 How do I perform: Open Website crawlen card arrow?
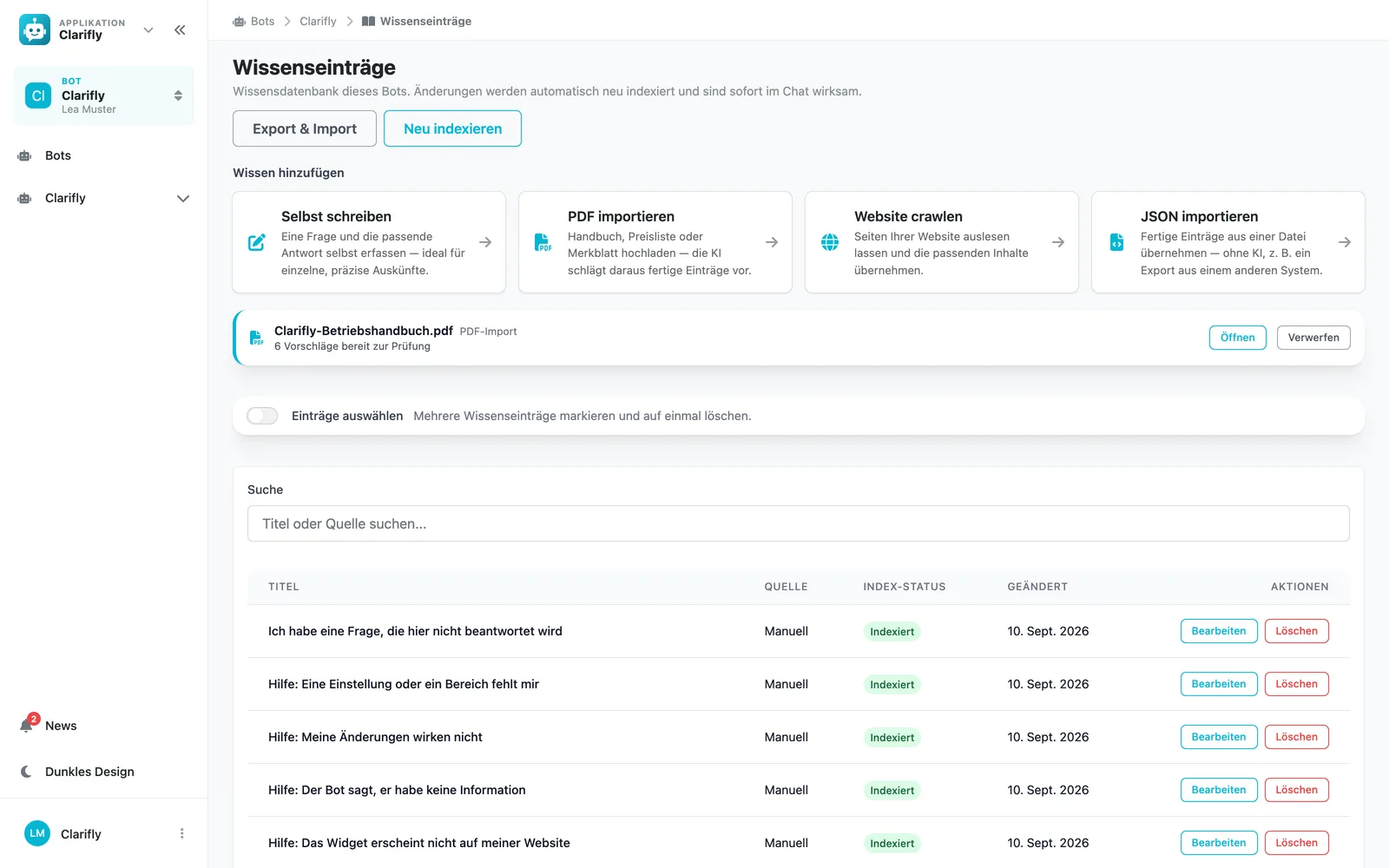[x=1058, y=242]
